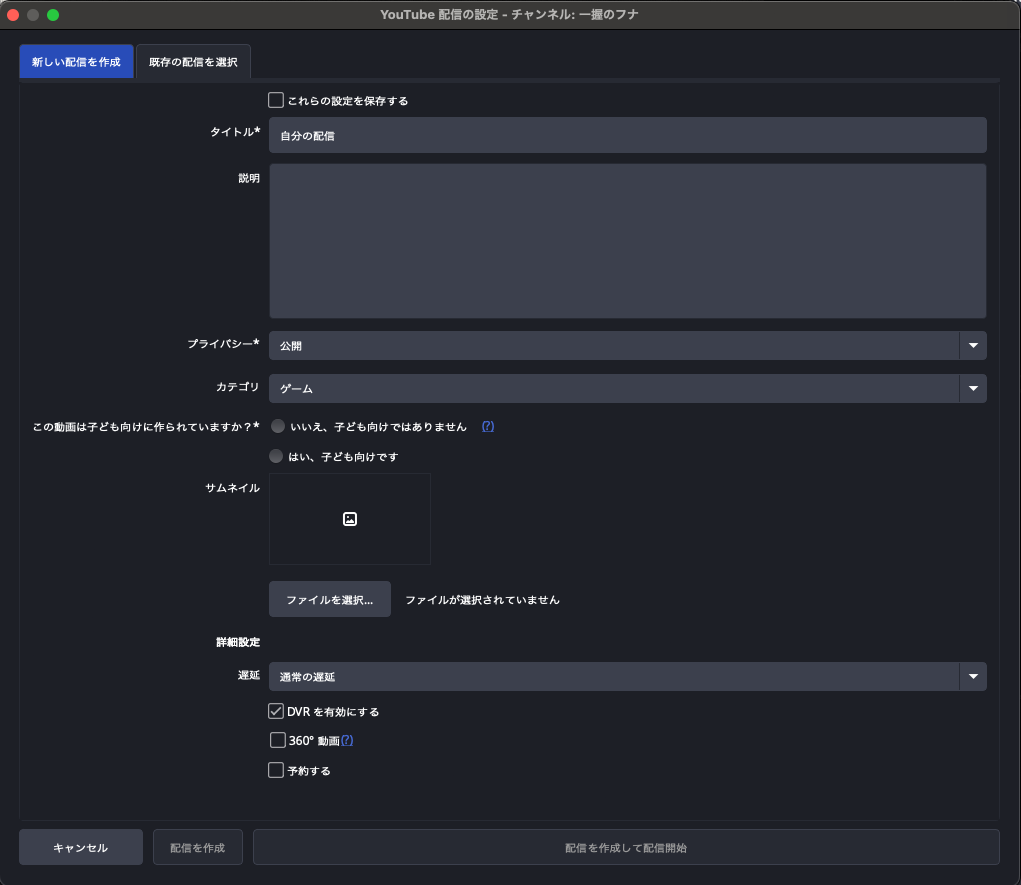1021x885 pixels.
Task: Close the window with red button
Action: pos(13,15)
